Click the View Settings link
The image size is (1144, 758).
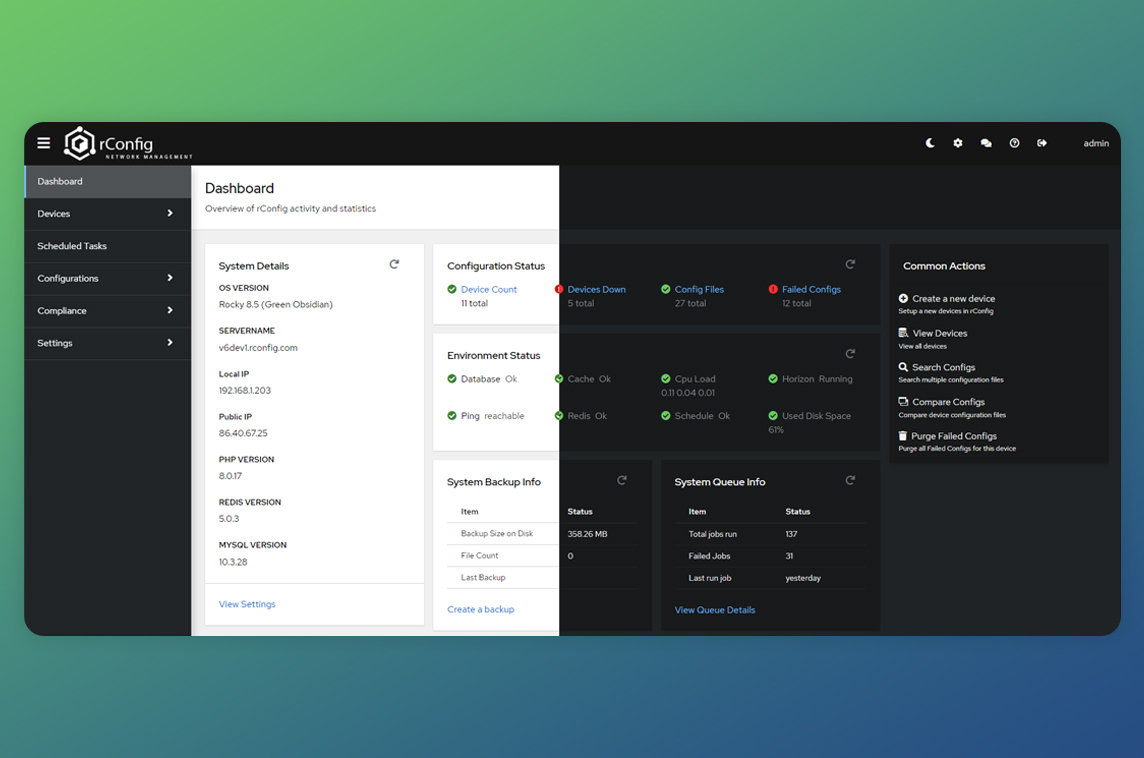[x=247, y=604]
